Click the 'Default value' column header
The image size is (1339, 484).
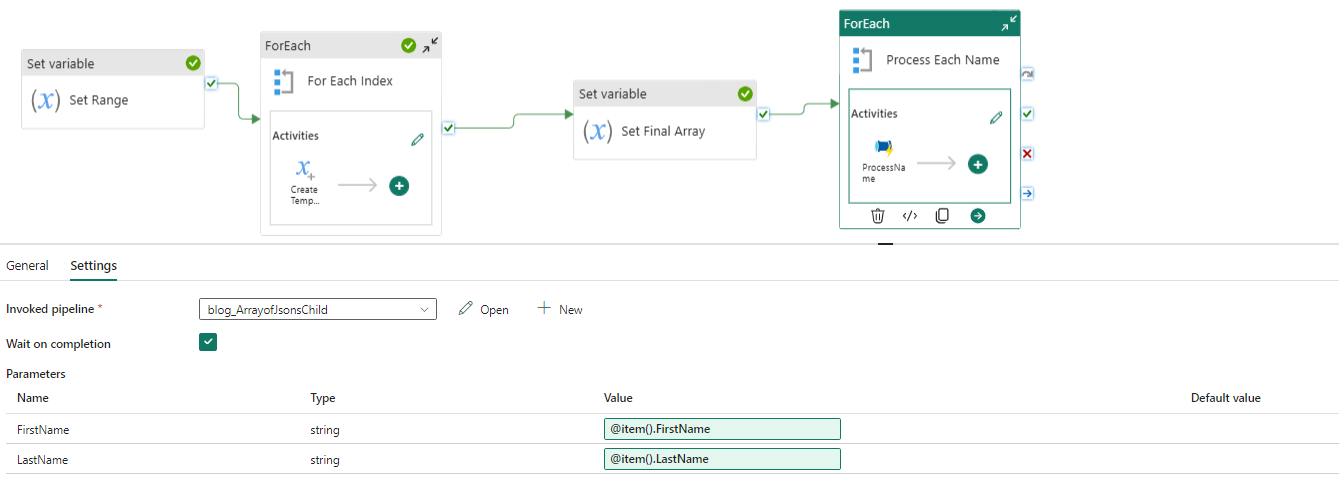1225,398
